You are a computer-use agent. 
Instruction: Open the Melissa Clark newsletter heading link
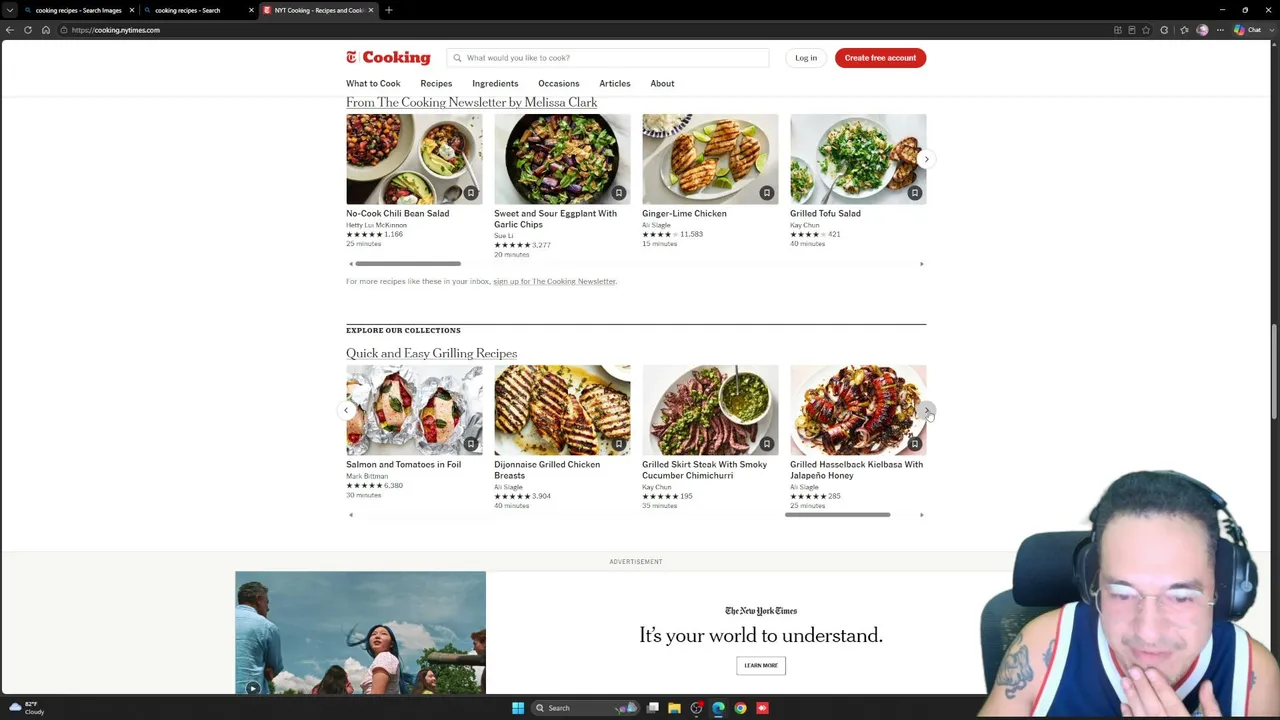(471, 103)
